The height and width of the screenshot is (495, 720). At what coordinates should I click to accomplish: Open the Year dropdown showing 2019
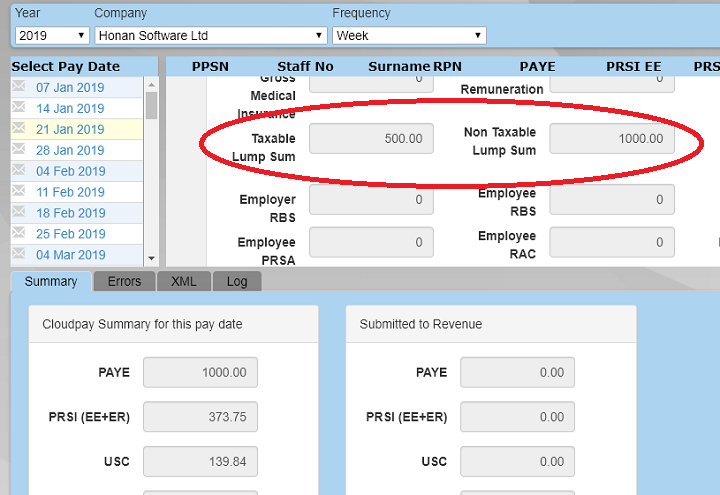coord(52,35)
